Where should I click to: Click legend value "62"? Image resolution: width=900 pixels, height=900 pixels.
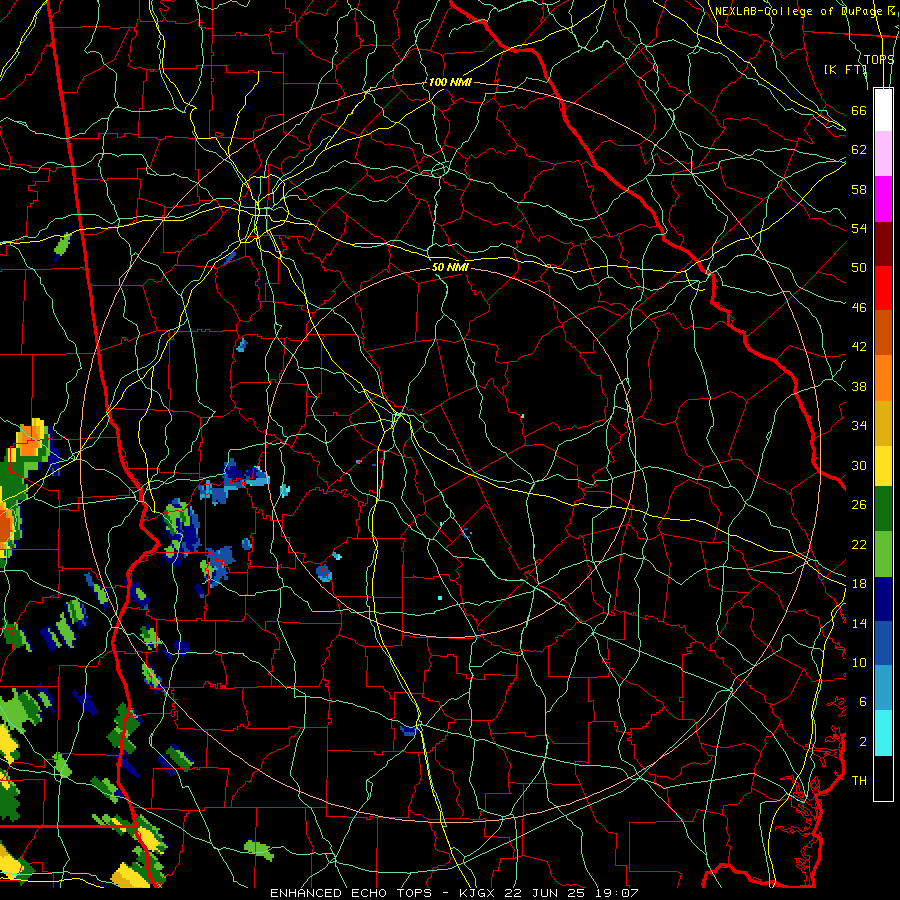tap(859, 150)
